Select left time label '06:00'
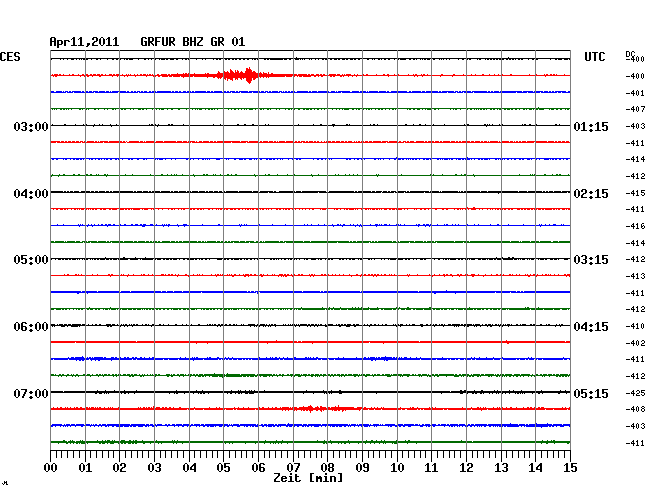 coord(31,327)
